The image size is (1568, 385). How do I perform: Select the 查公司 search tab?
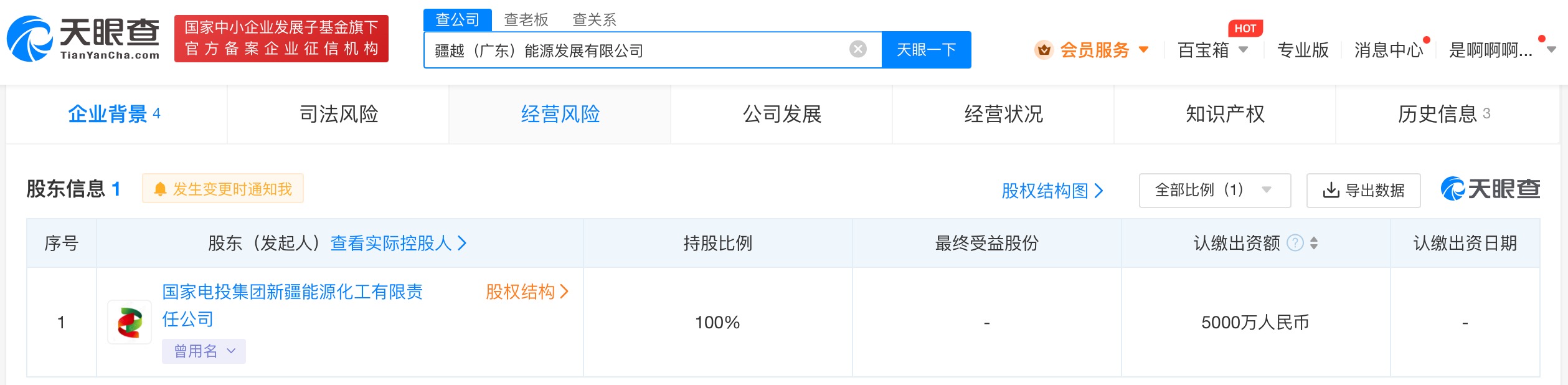click(457, 20)
